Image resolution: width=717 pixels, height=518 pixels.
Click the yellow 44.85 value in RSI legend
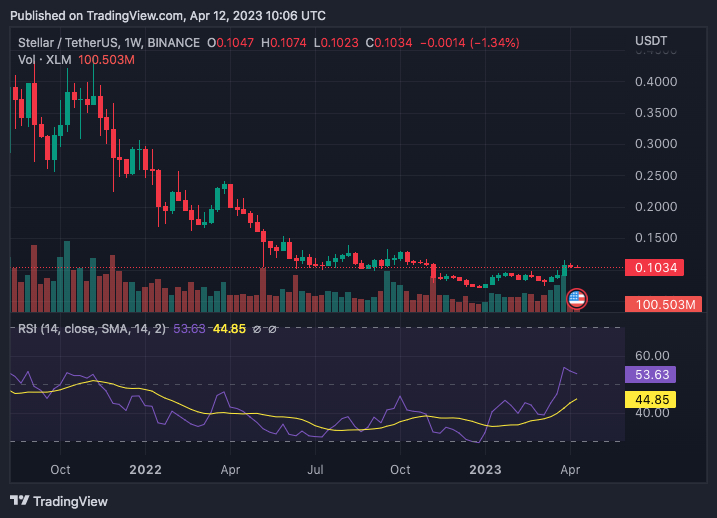[229, 329]
